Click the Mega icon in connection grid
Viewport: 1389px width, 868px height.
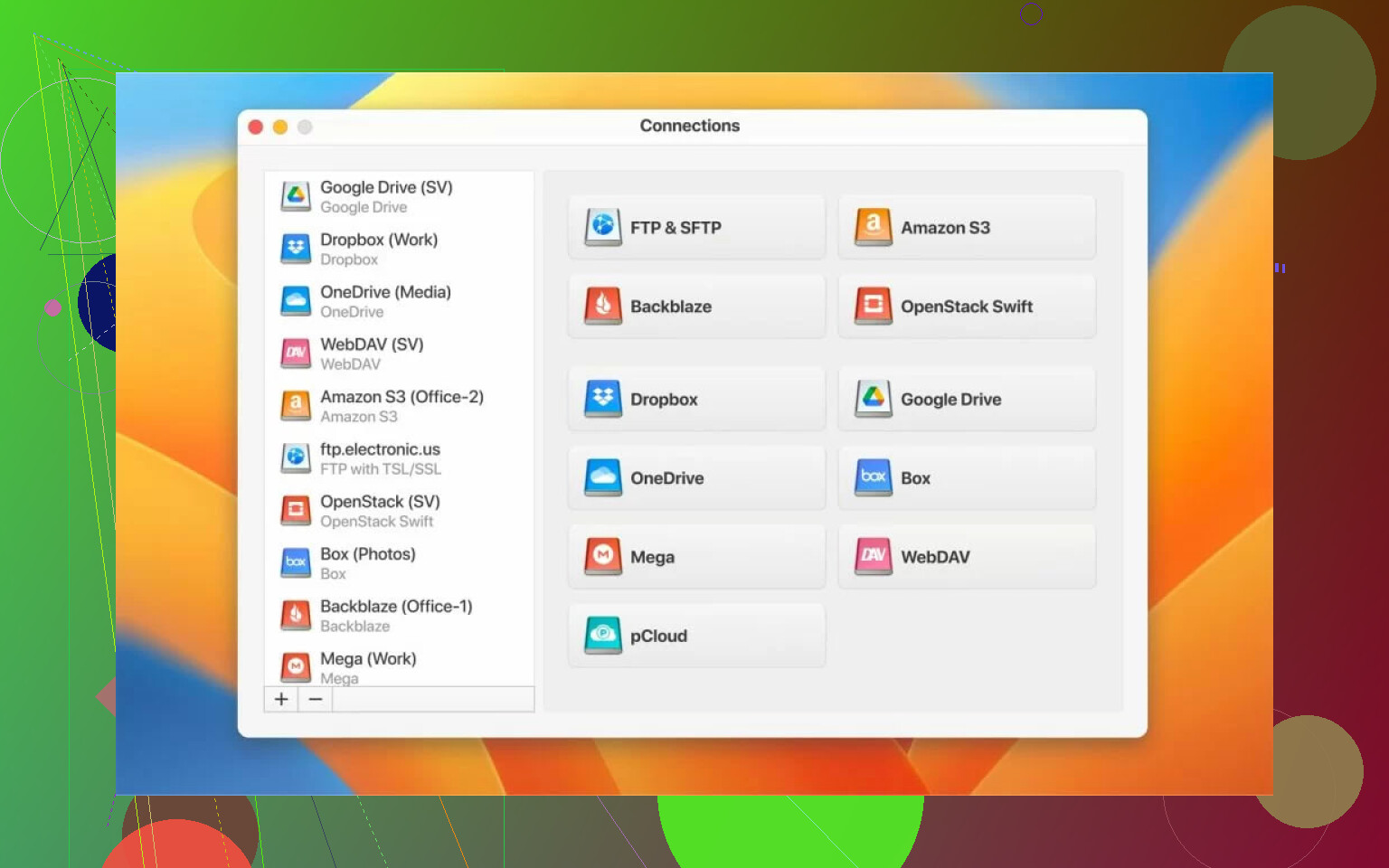point(603,556)
